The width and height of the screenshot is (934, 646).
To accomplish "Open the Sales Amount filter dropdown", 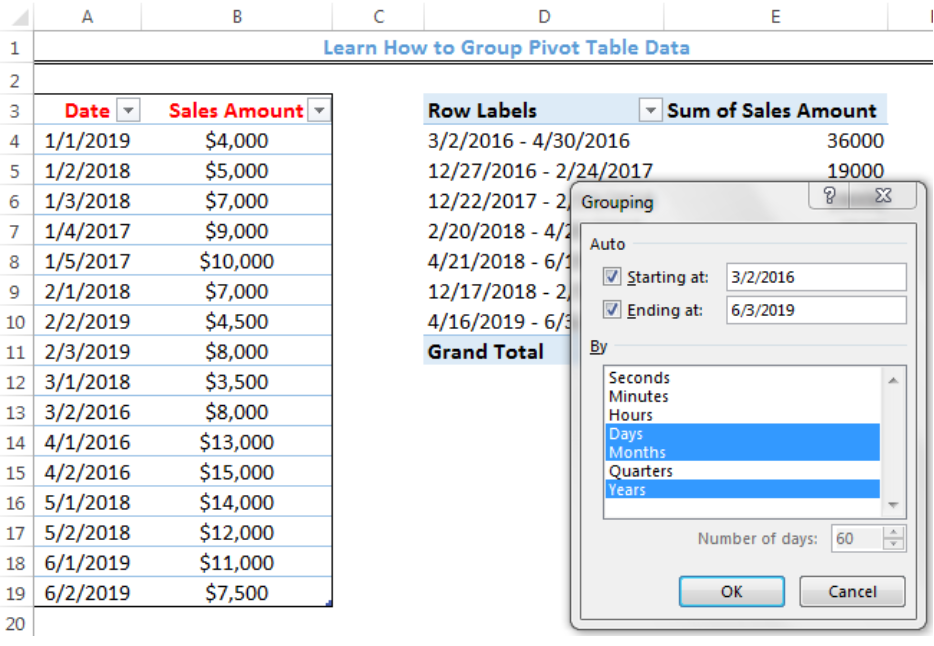I will [x=319, y=110].
